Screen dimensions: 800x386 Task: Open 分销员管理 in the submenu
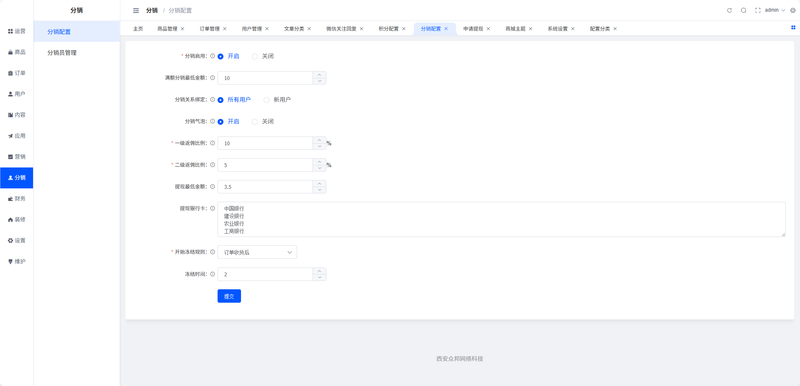(x=77, y=53)
